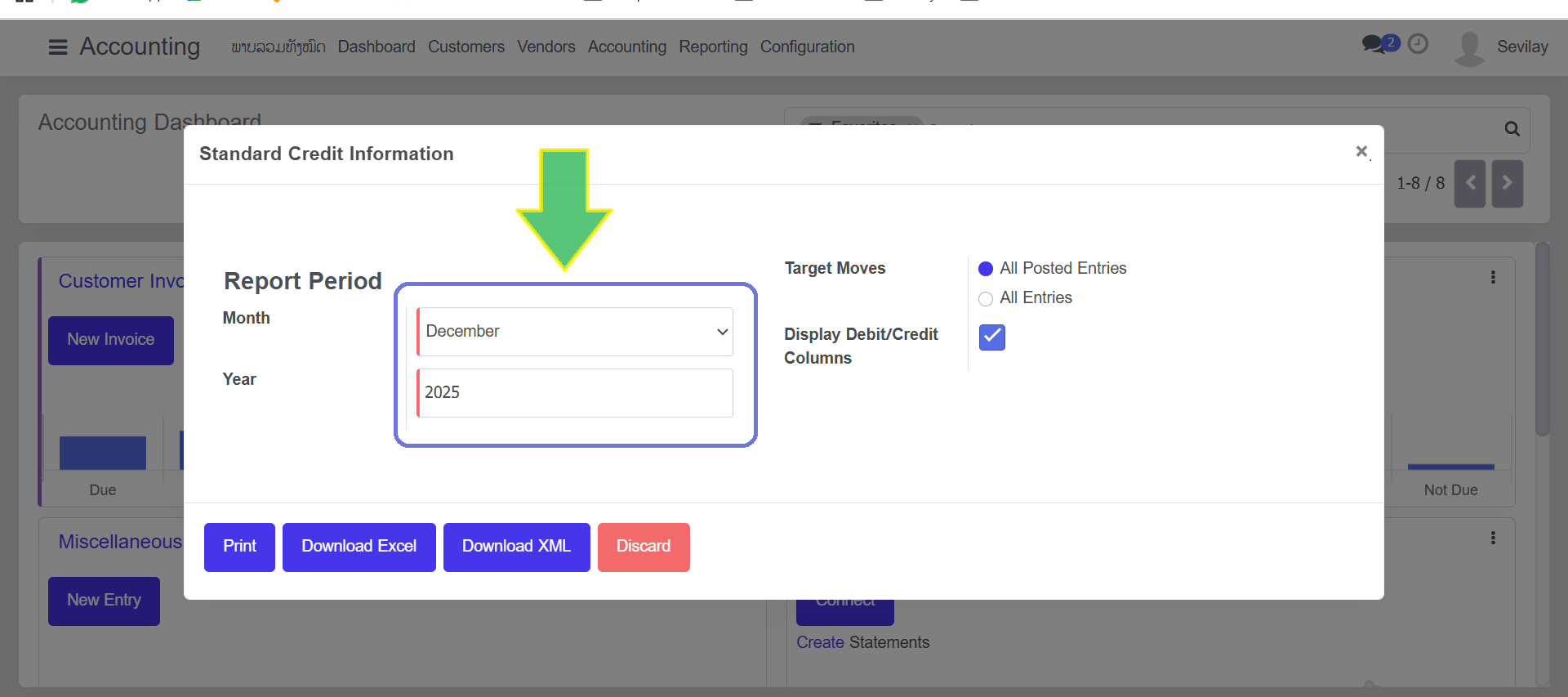Click the red Discard button

click(x=643, y=547)
